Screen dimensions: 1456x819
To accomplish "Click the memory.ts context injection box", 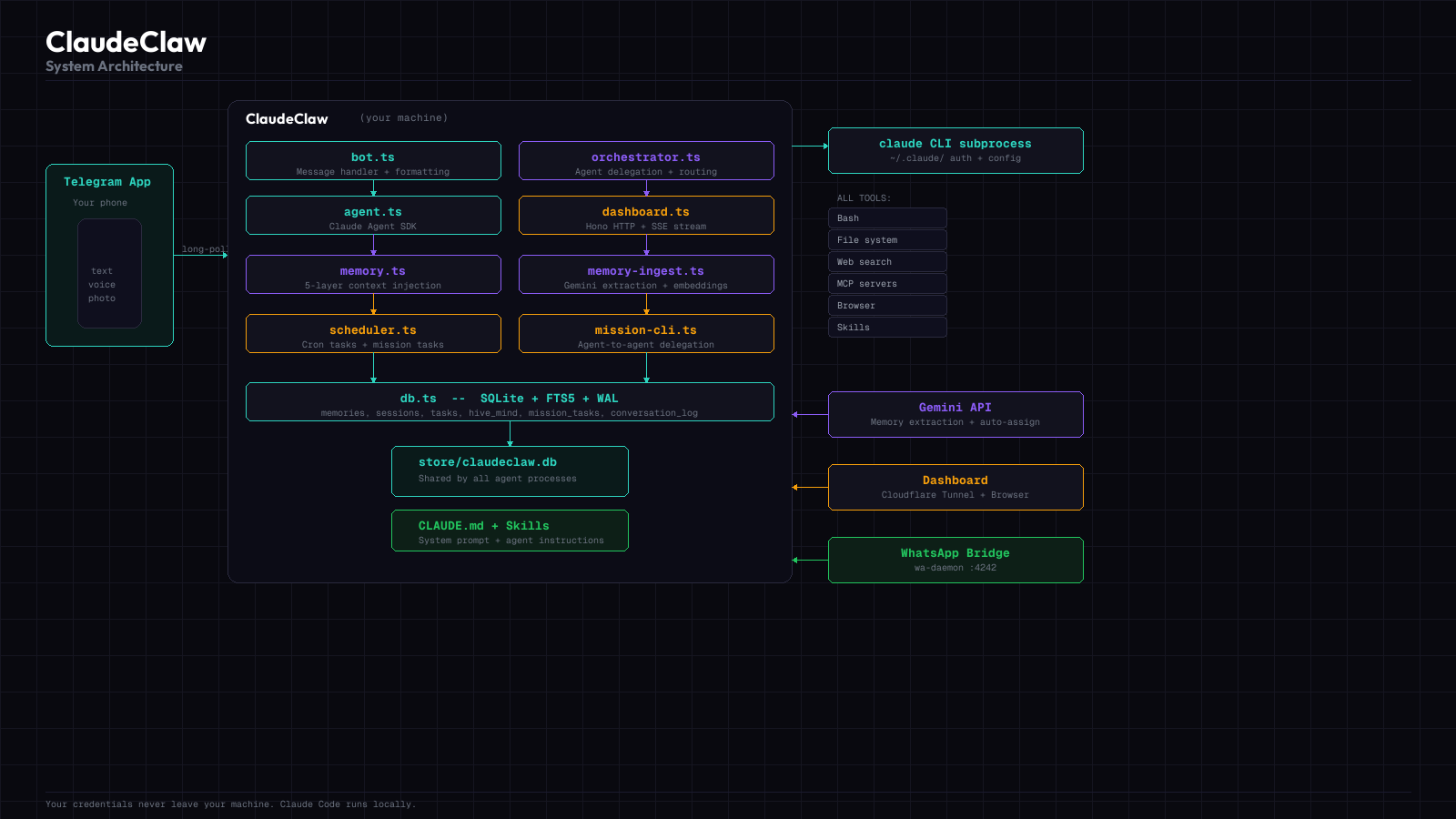I will click(x=373, y=275).
